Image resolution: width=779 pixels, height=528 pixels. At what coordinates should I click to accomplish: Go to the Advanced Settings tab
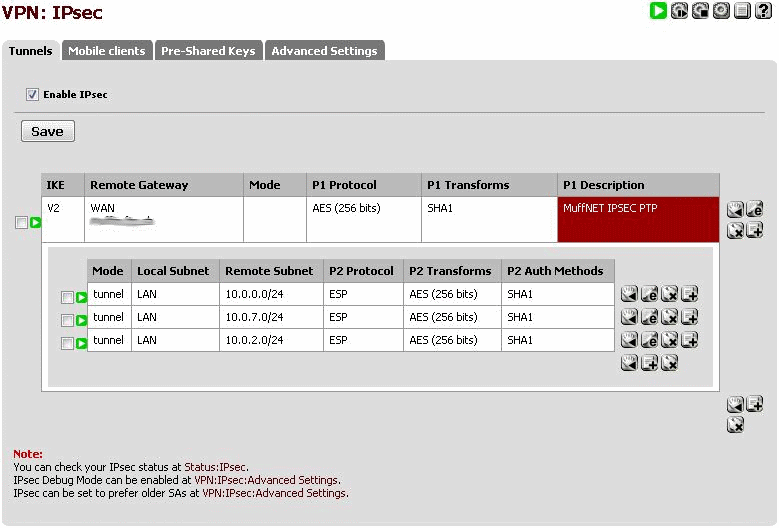(x=324, y=51)
